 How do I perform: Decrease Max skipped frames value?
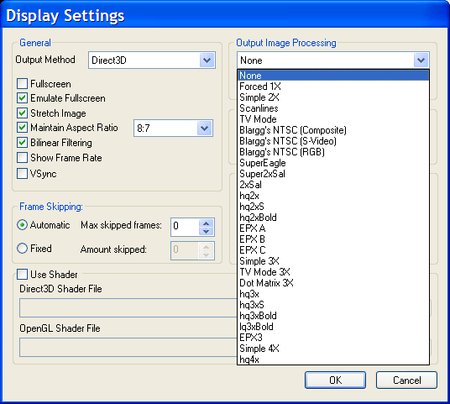pos(206,231)
